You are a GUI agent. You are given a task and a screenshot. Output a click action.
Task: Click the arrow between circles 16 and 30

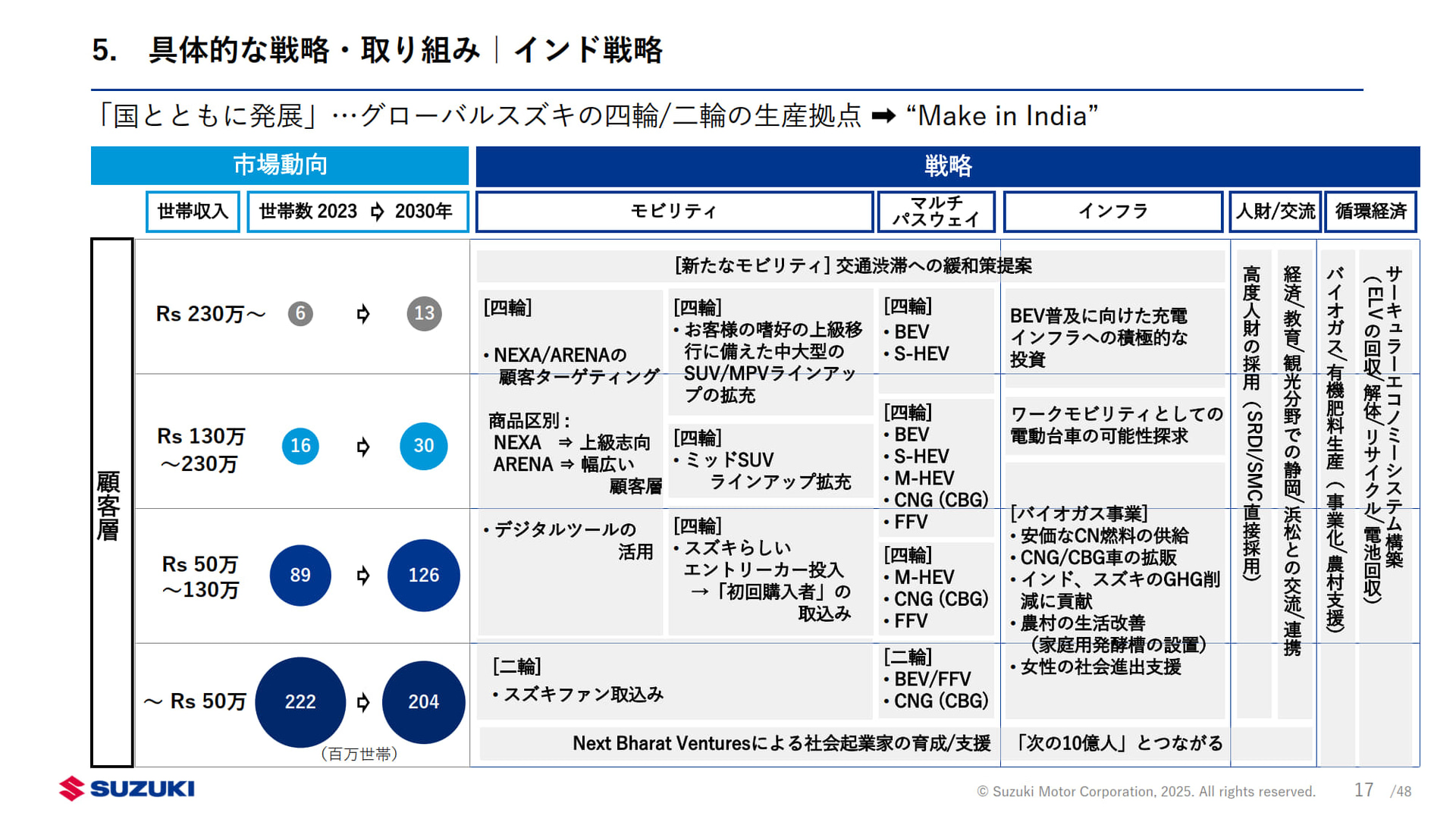pyautogui.click(x=364, y=446)
